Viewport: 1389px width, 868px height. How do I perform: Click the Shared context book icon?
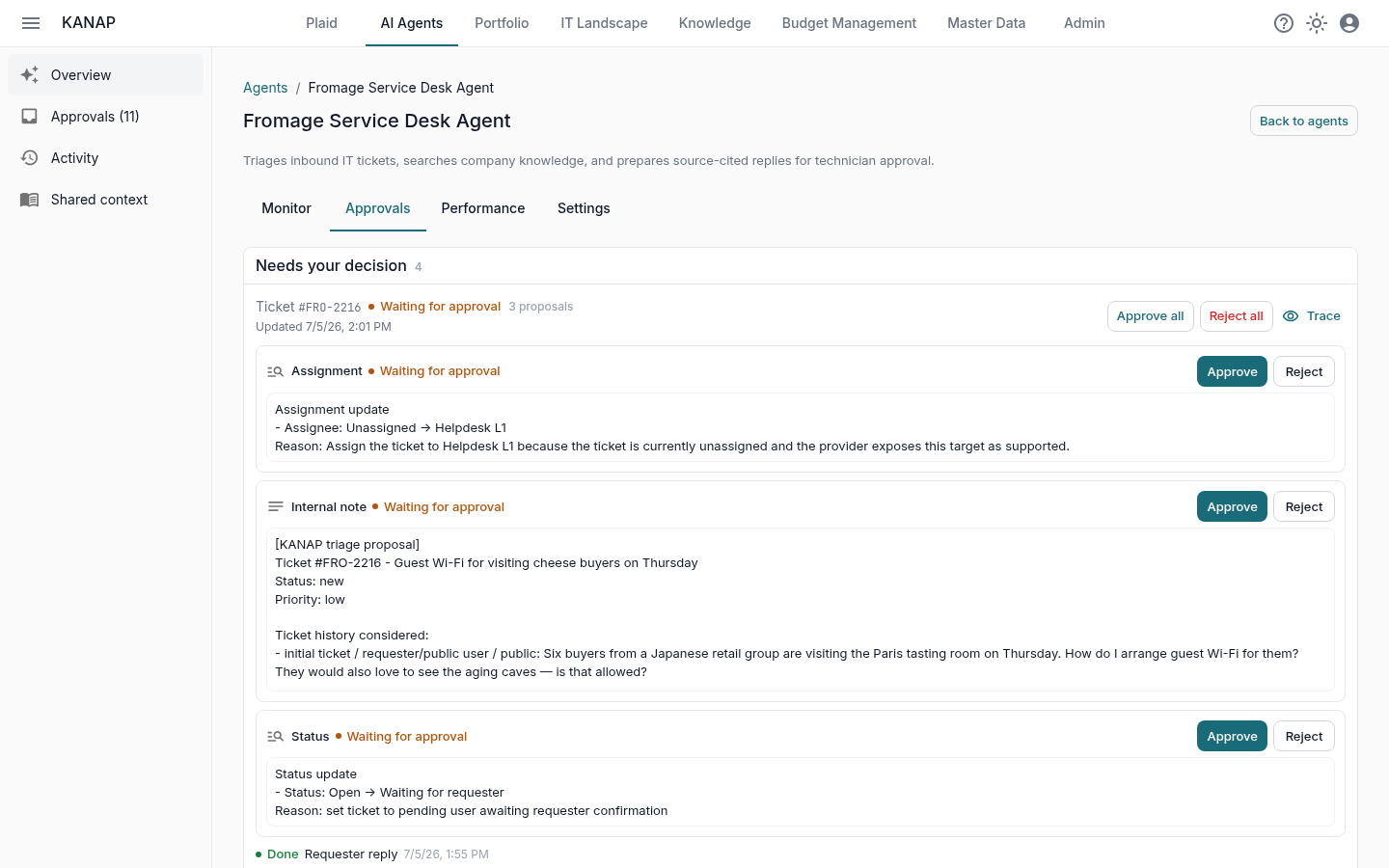click(30, 199)
